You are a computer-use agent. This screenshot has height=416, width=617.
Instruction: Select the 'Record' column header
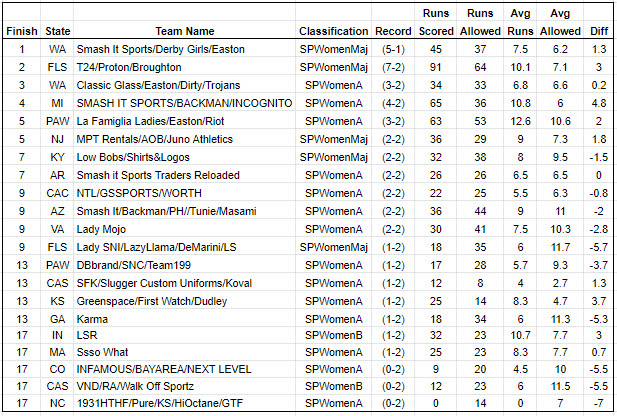tap(393, 31)
